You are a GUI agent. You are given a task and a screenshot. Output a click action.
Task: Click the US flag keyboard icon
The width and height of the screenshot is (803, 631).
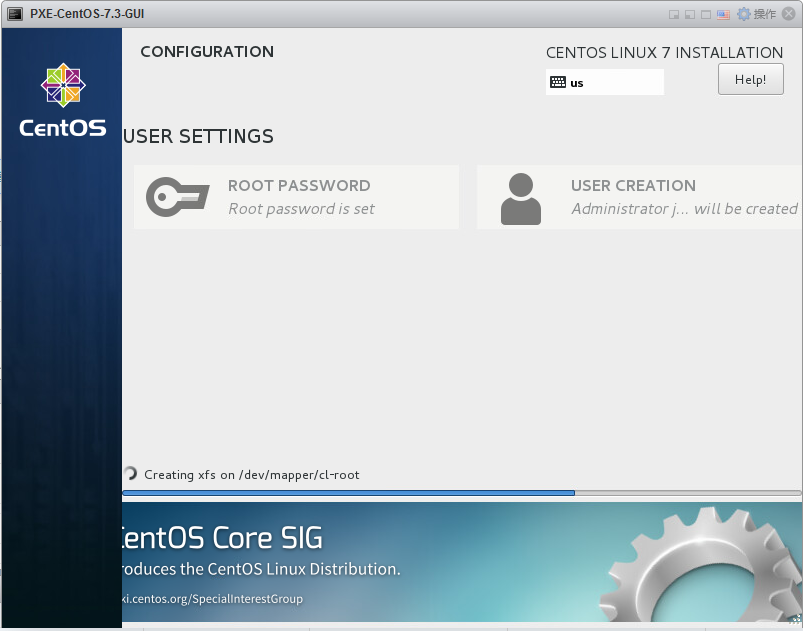coord(723,14)
